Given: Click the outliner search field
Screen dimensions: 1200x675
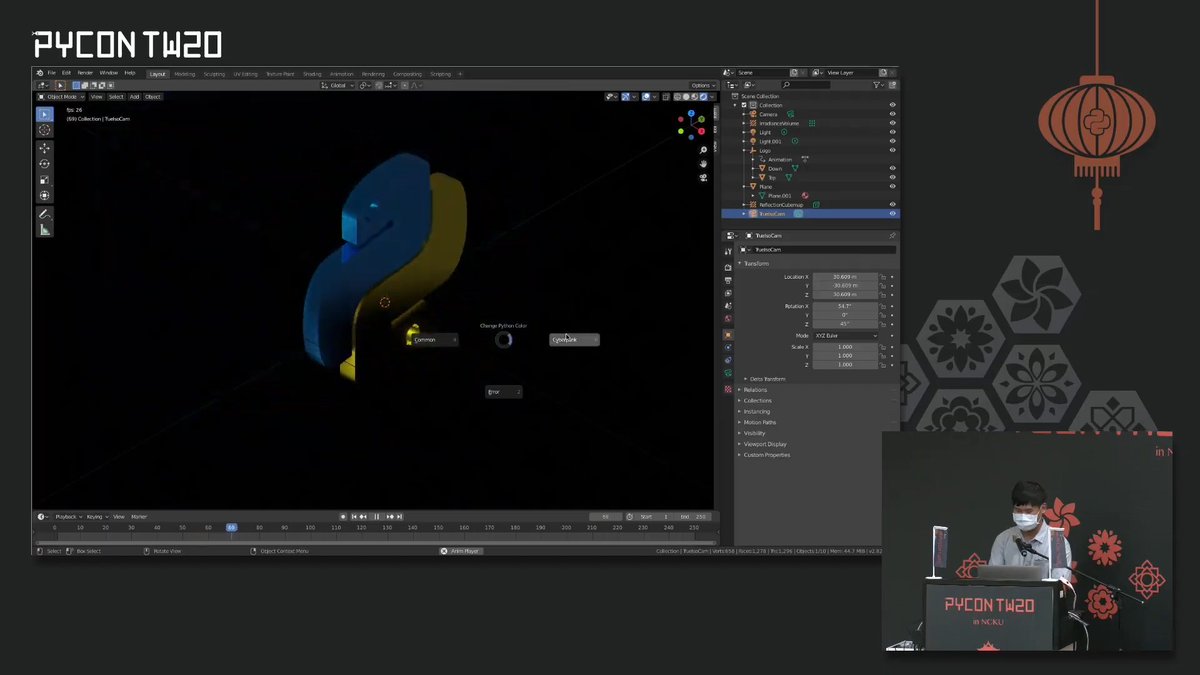Looking at the screenshot, I should pyautogui.click(x=805, y=85).
